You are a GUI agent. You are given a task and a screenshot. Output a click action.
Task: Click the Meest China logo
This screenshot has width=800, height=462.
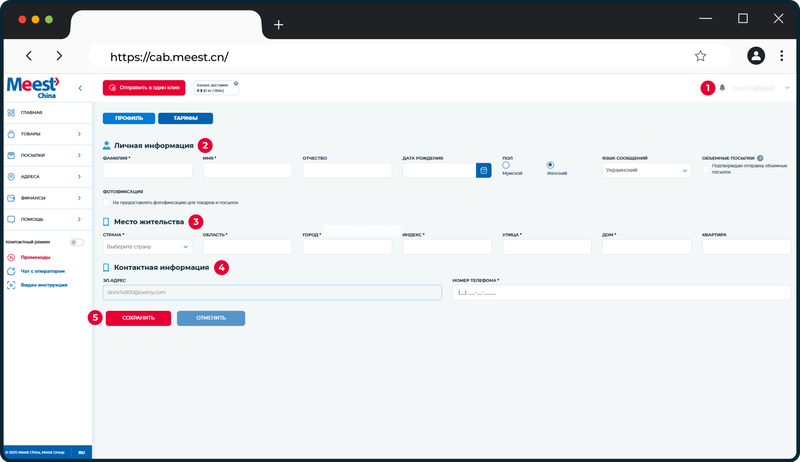click(x=33, y=88)
